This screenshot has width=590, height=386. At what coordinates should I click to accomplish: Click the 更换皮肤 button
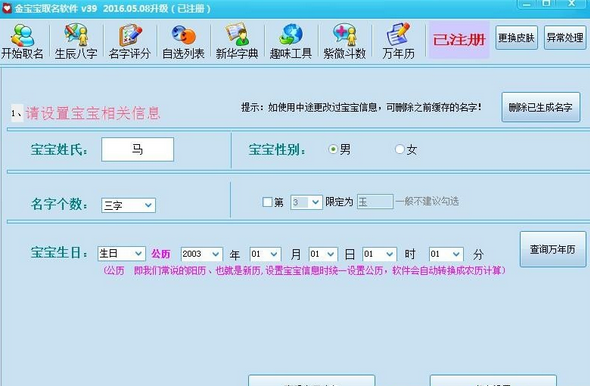(x=516, y=38)
